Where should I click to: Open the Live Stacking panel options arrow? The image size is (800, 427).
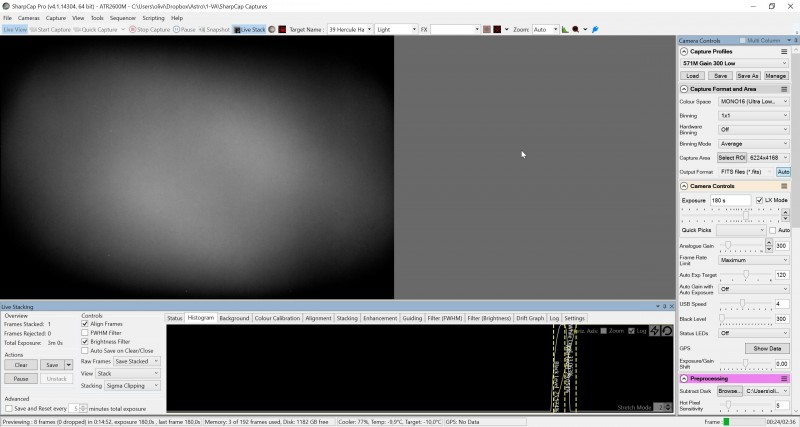coord(658,307)
